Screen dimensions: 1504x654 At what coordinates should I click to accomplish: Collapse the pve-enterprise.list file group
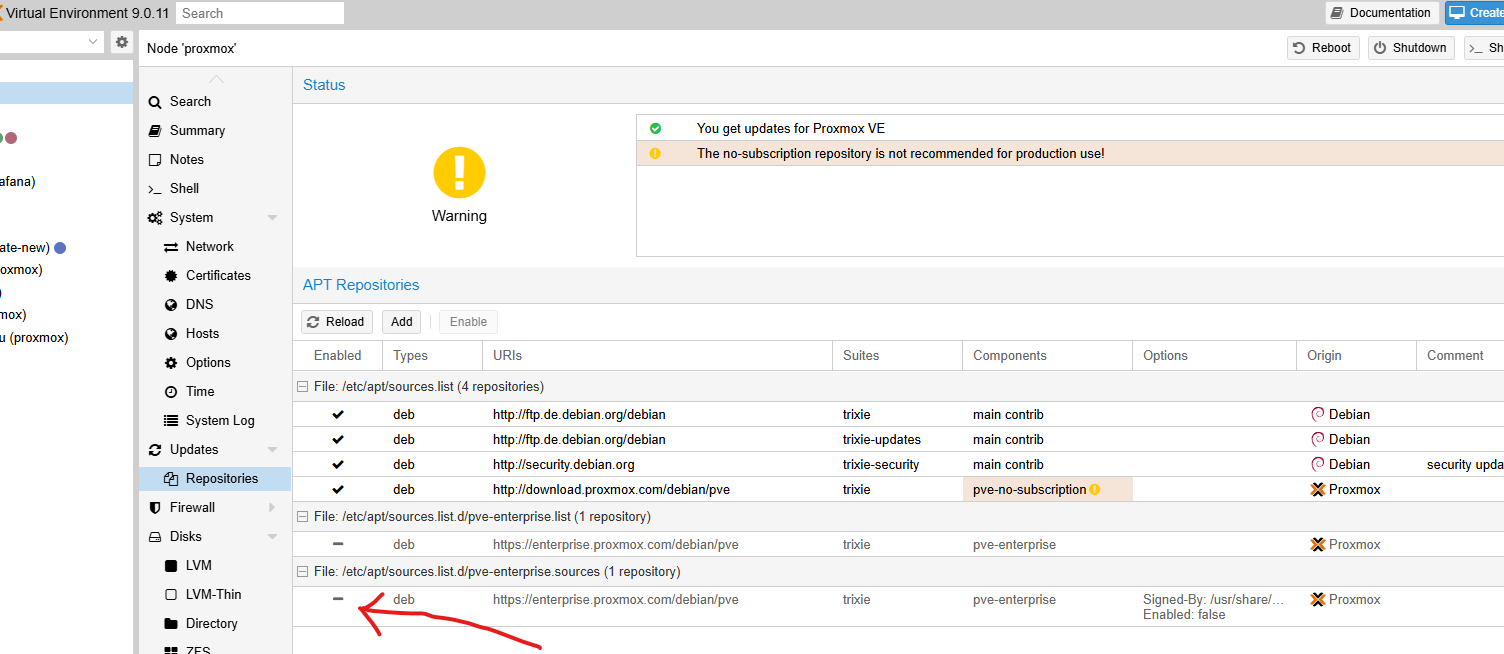[x=302, y=516]
